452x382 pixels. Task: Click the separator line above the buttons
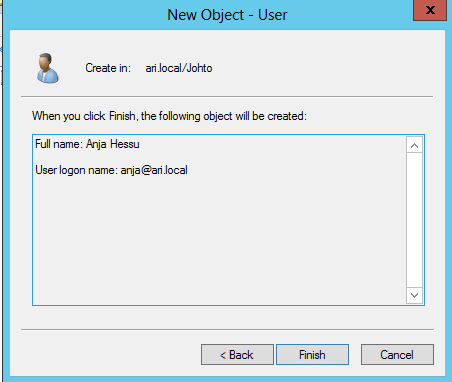tap(227, 329)
